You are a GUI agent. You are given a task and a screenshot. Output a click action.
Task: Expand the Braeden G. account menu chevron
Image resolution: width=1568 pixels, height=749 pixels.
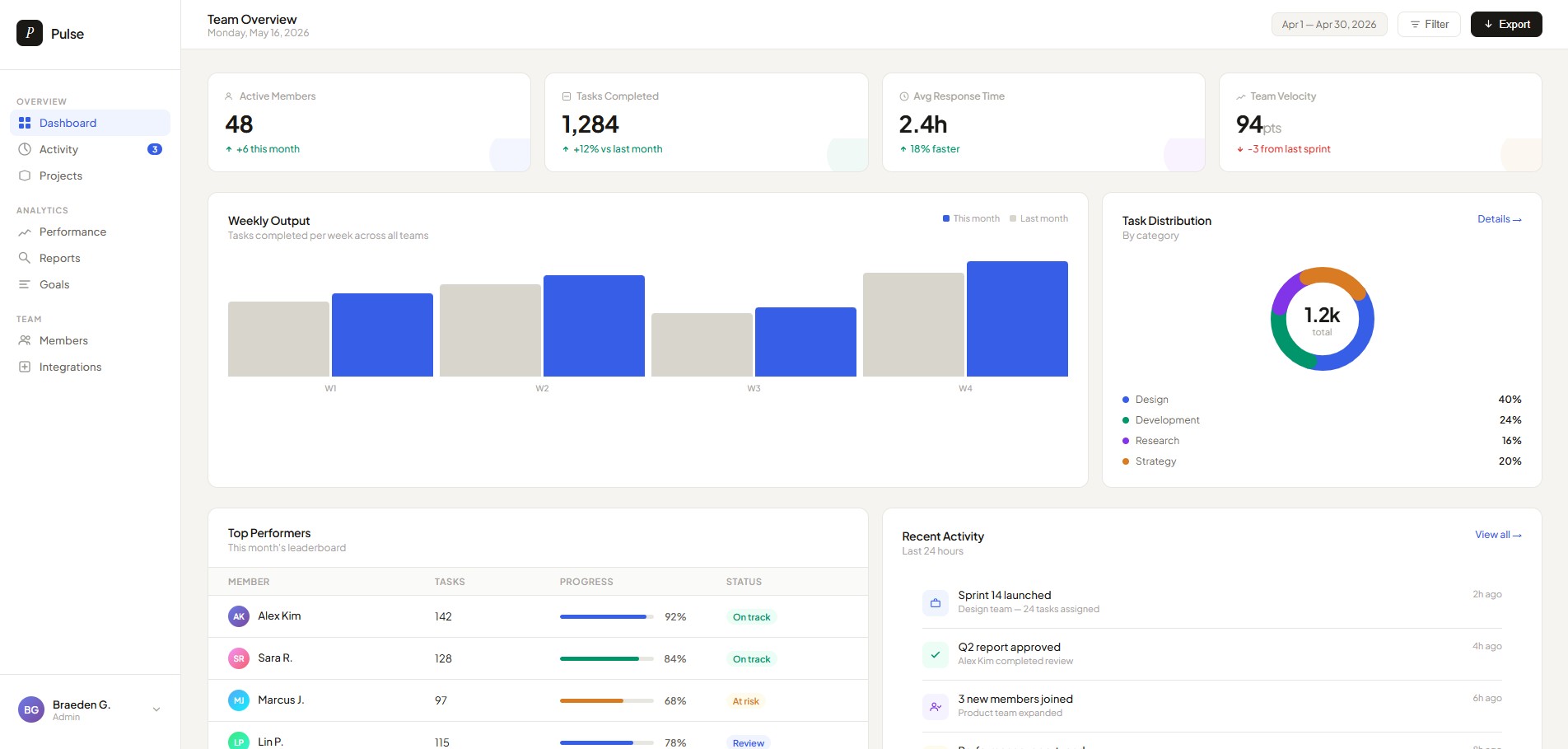[x=156, y=709]
